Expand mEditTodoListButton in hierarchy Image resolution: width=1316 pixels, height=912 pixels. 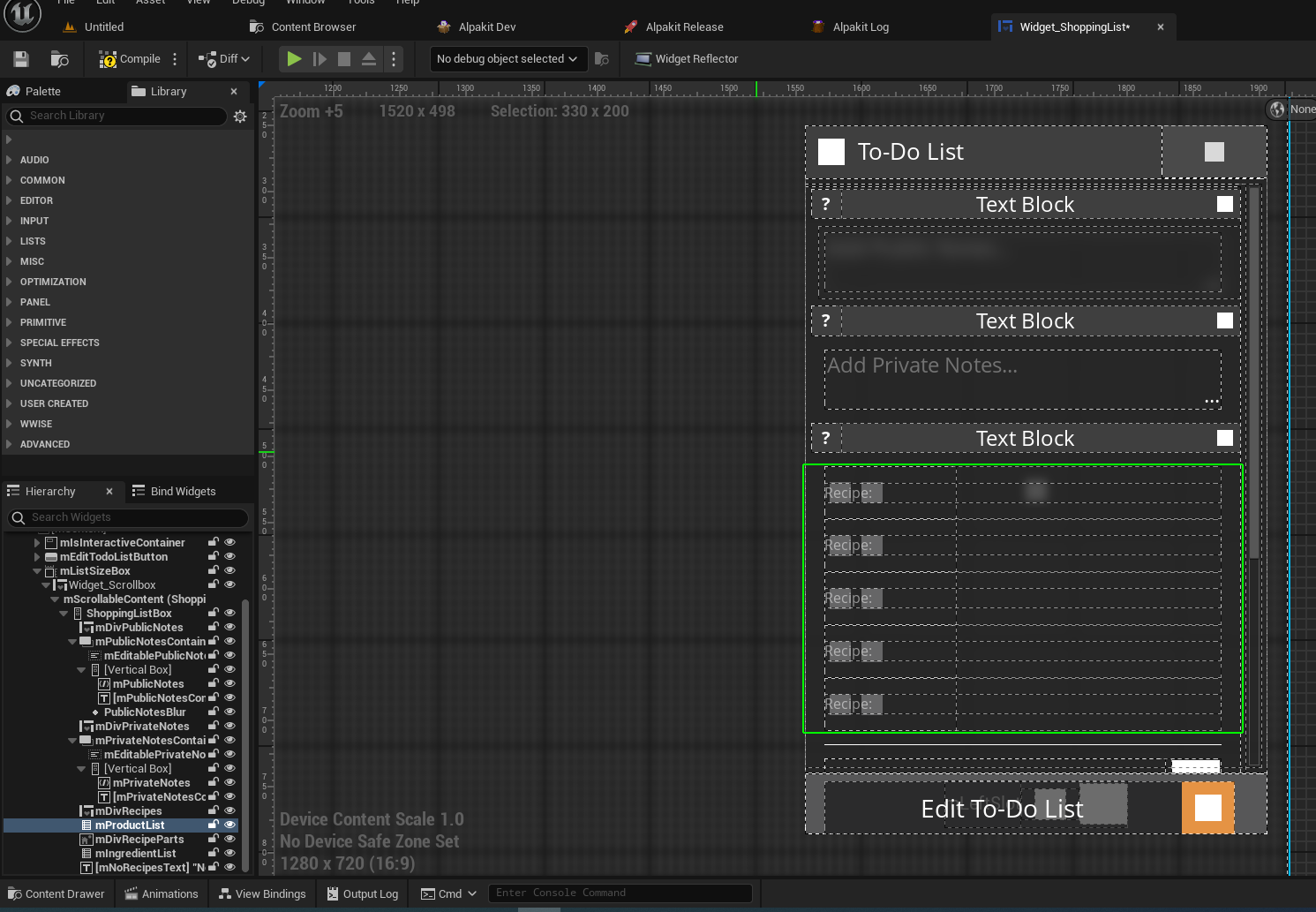[37, 557]
